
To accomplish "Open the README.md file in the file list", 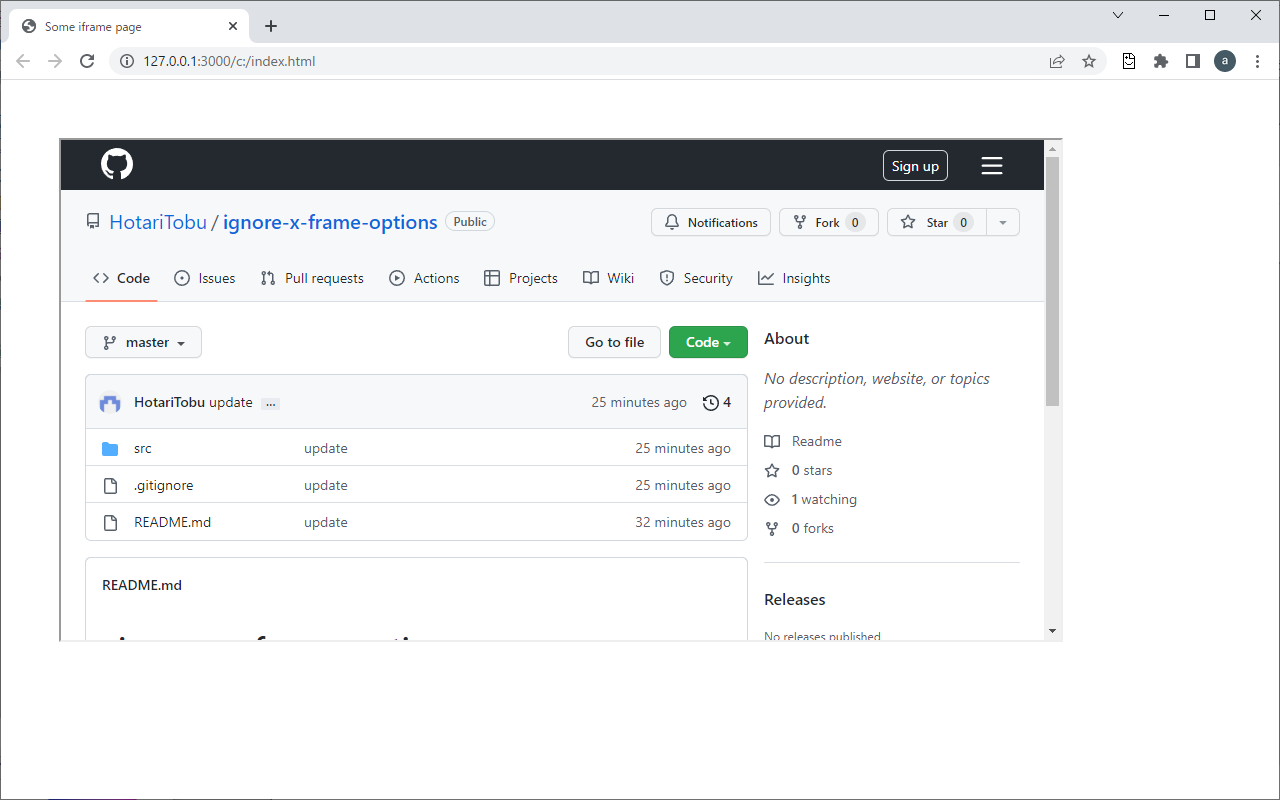I will coord(172,522).
